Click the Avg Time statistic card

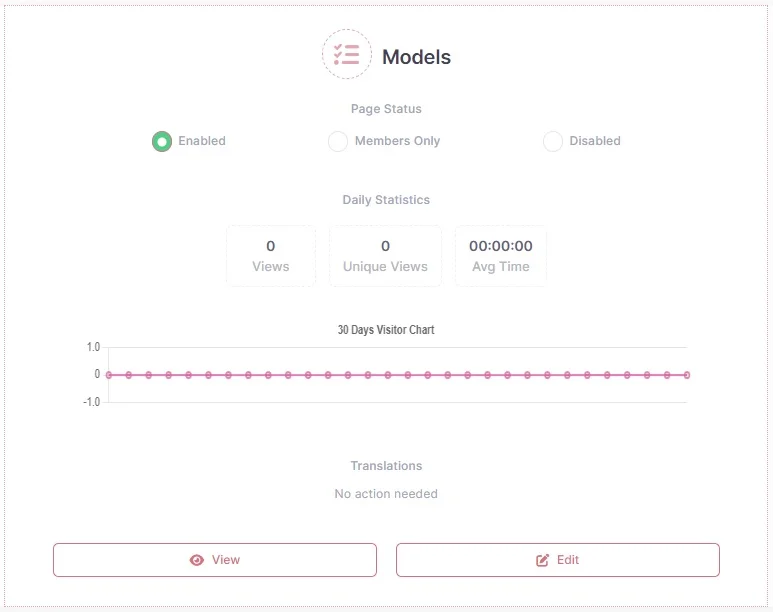point(500,256)
